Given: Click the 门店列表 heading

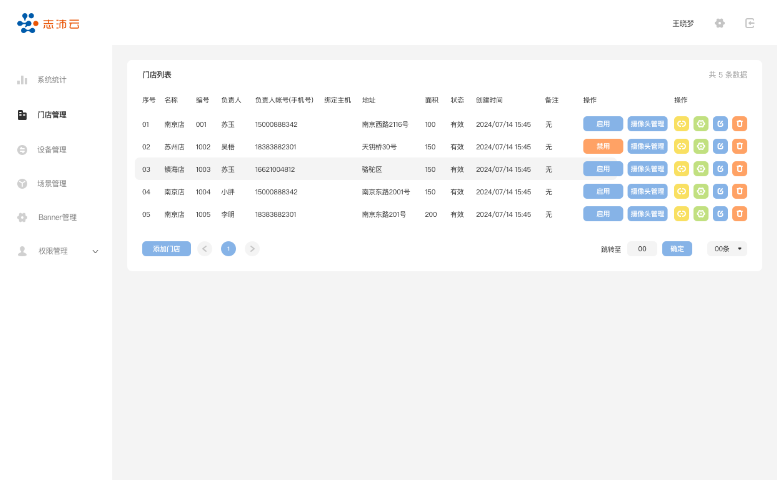Looking at the screenshot, I should click(157, 75).
